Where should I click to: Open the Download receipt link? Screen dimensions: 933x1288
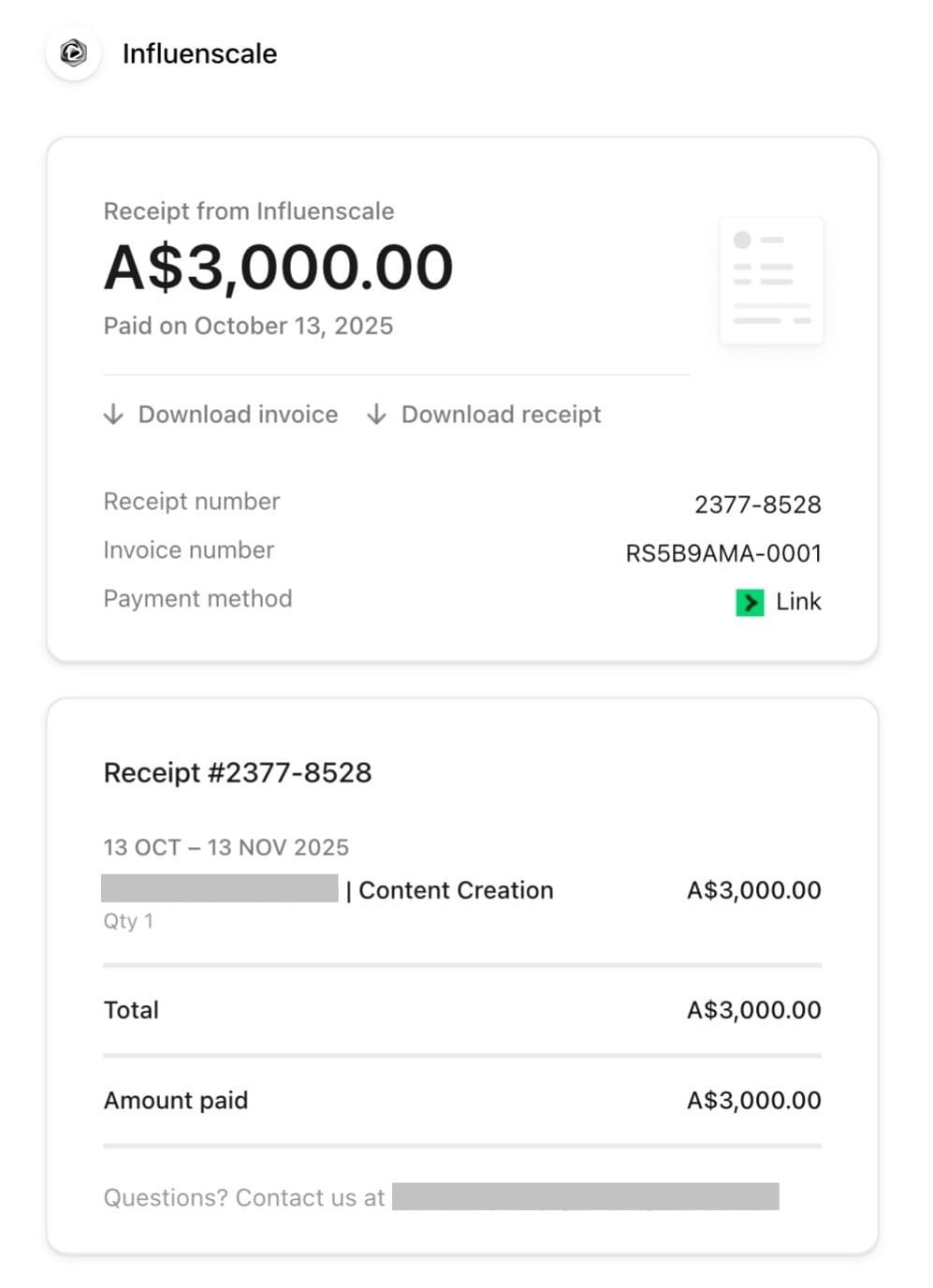point(501,415)
